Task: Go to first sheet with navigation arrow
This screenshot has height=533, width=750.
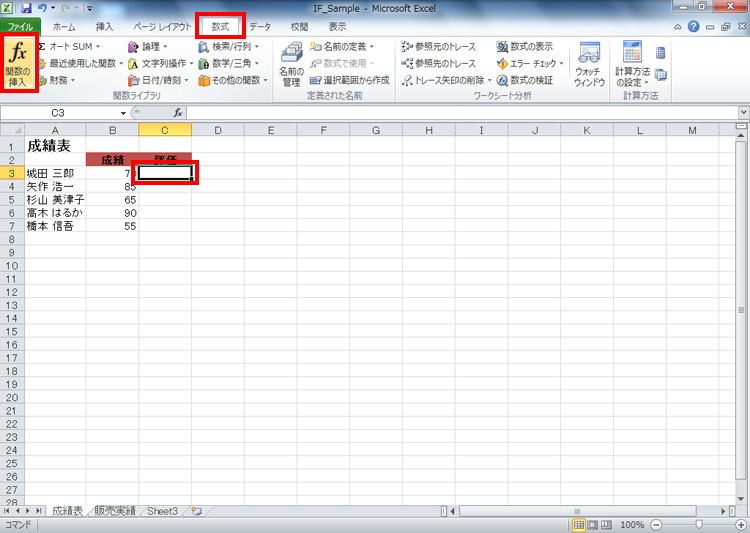Action: click(7, 511)
